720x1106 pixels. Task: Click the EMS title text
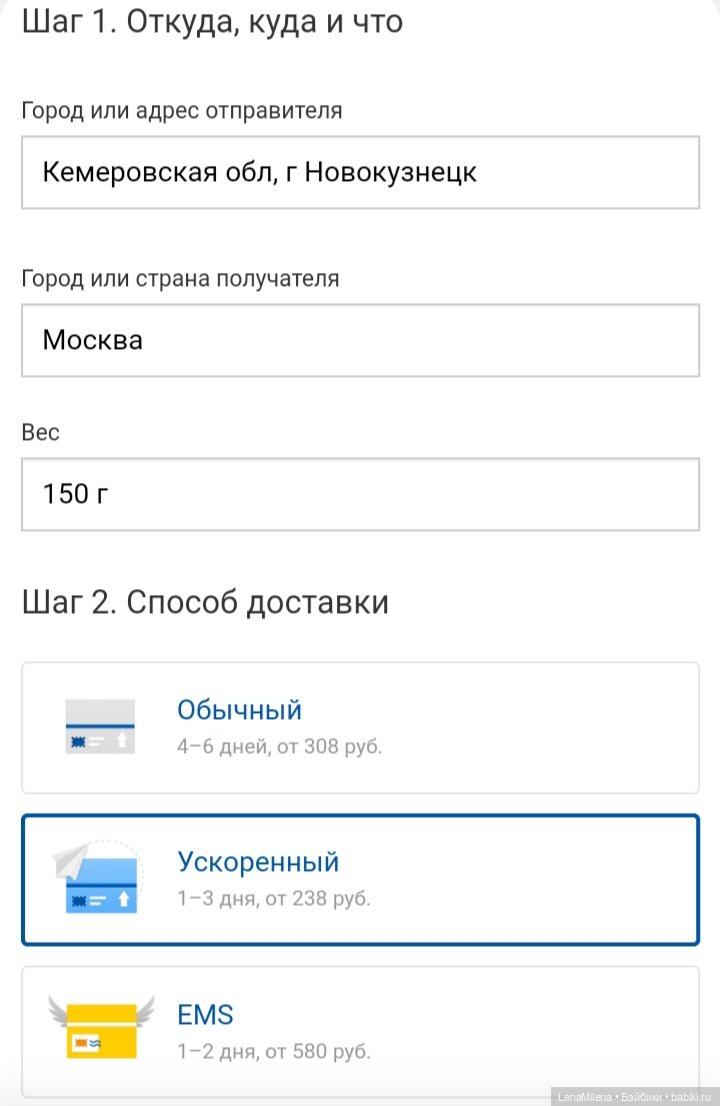coord(205,1015)
